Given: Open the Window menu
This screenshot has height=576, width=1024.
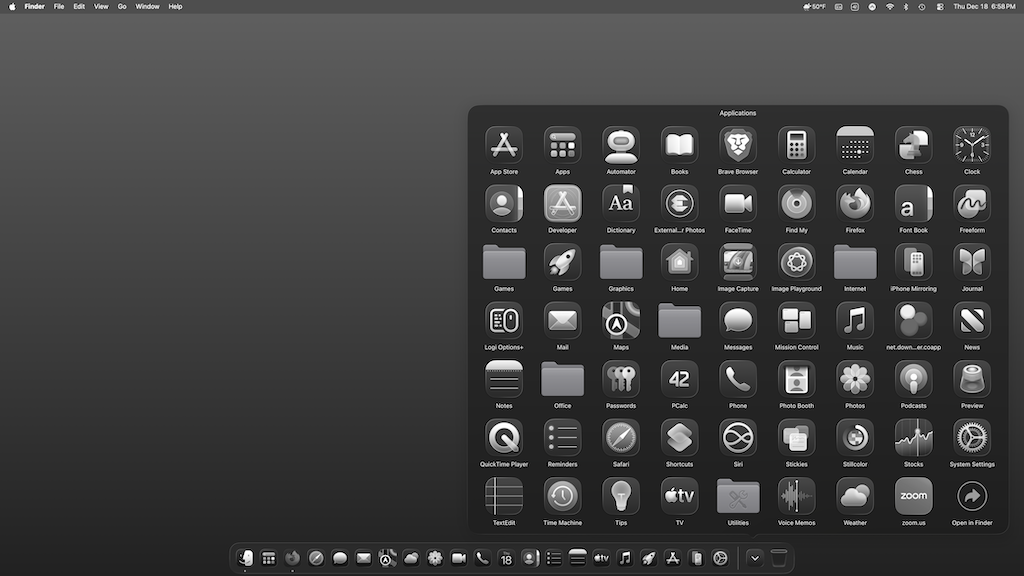Looking at the screenshot, I should click(147, 7).
